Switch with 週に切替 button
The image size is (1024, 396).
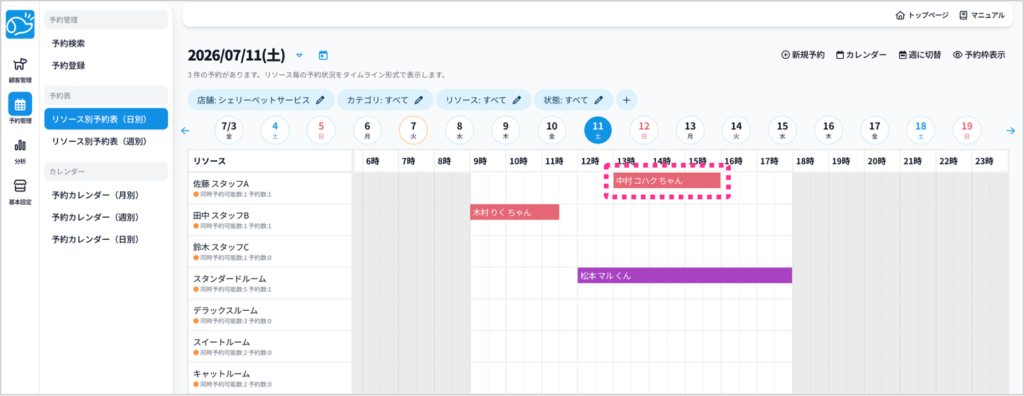(x=920, y=56)
